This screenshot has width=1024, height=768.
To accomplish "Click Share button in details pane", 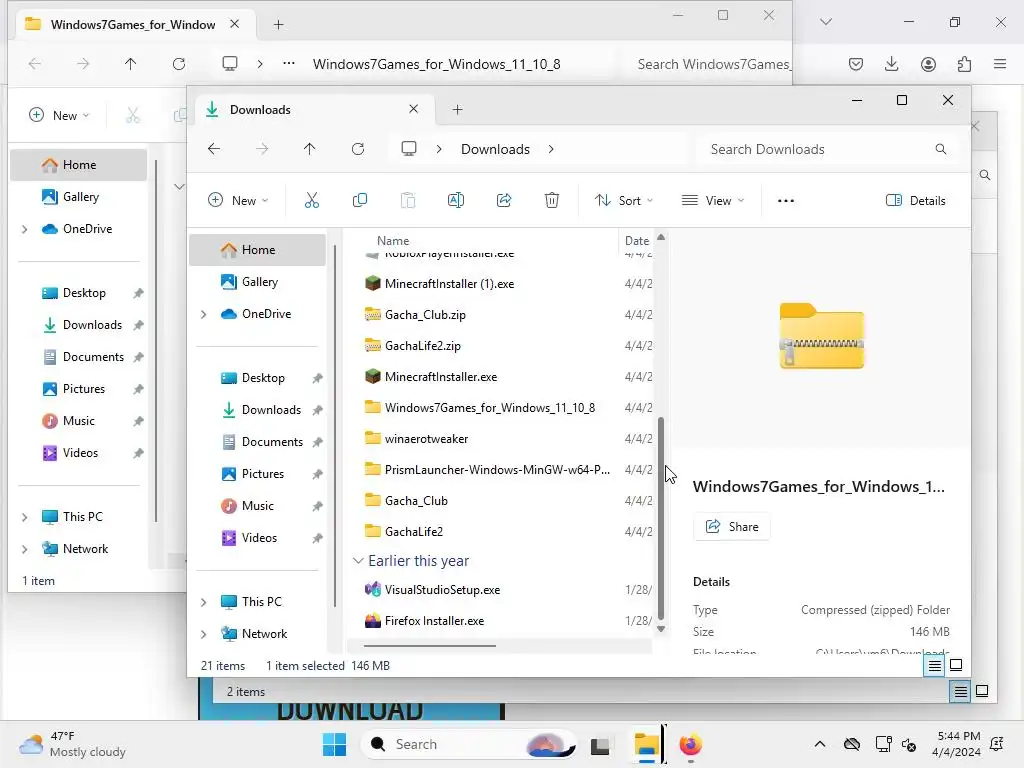I will 731,526.
